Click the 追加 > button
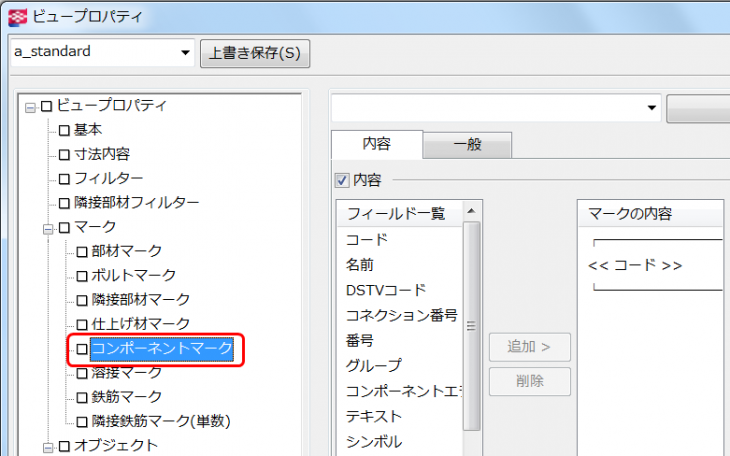The image size is (730, 456). tap(529, 347)
